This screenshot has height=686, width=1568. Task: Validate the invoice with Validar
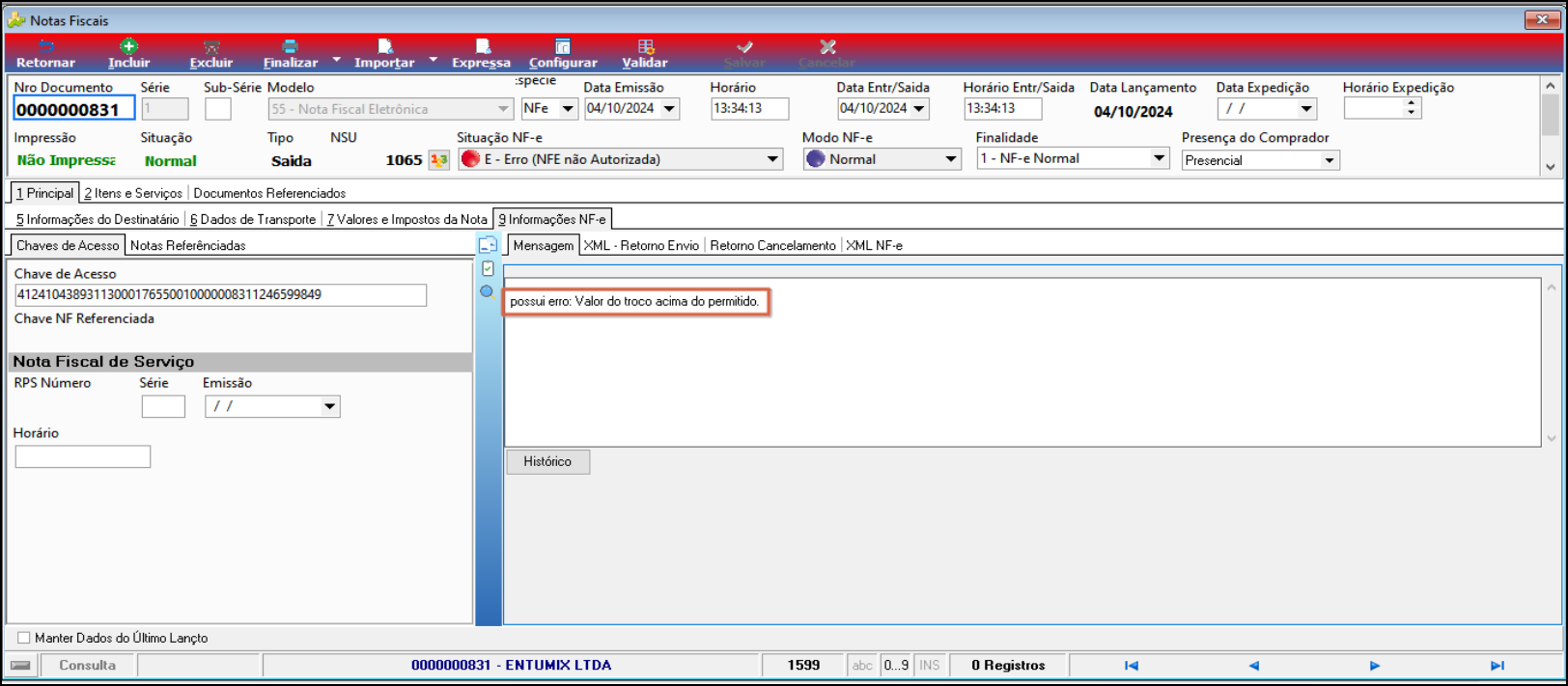pos(645,54)
